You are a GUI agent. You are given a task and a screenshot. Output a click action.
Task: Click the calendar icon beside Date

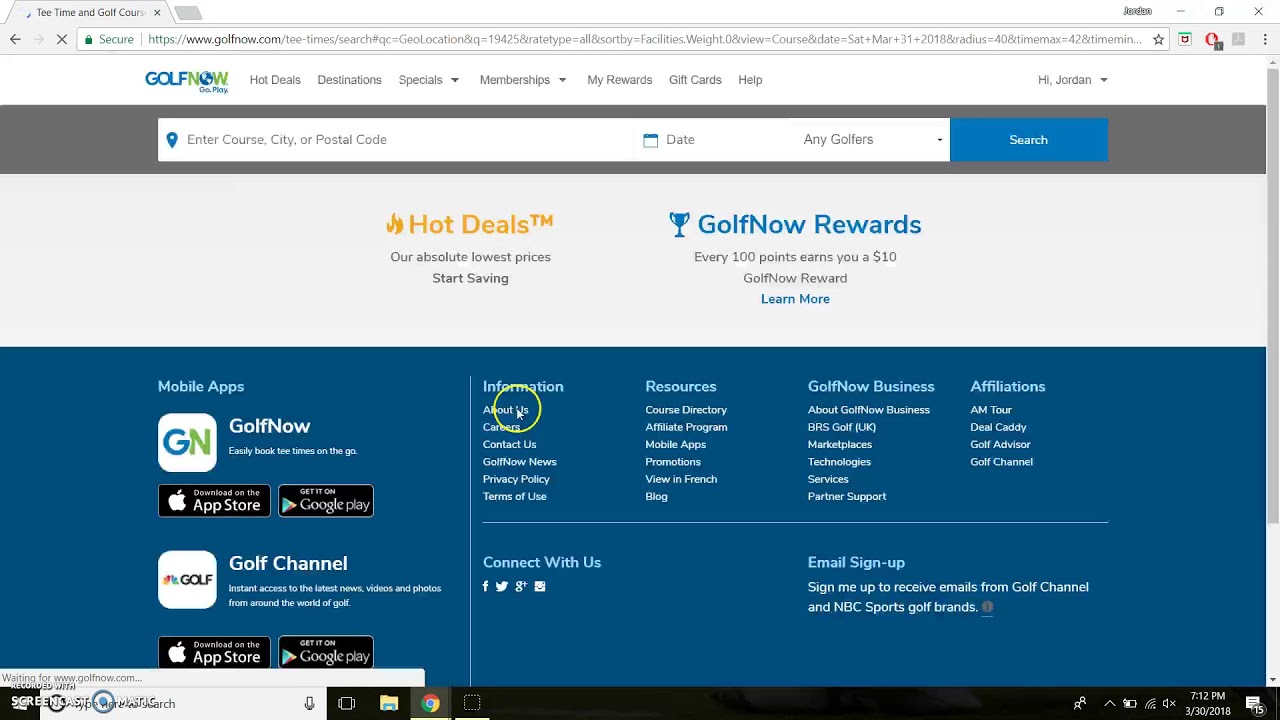pyautogui.click(x=651, y=140)
